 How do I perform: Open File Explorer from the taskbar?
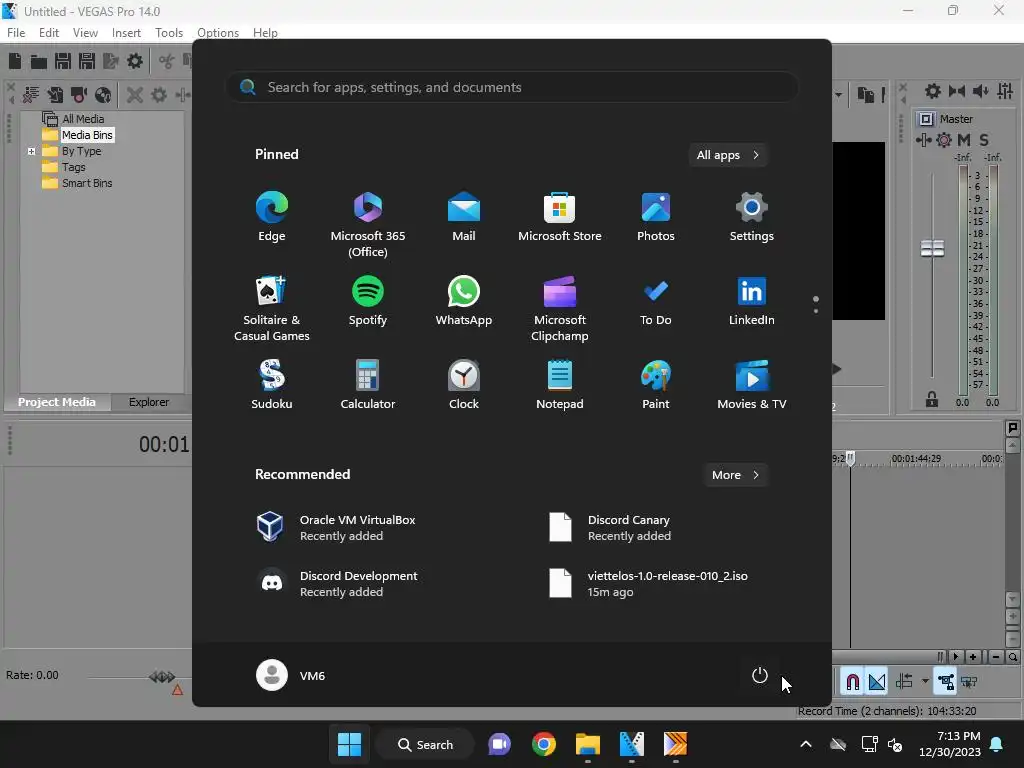coord(588,744)
